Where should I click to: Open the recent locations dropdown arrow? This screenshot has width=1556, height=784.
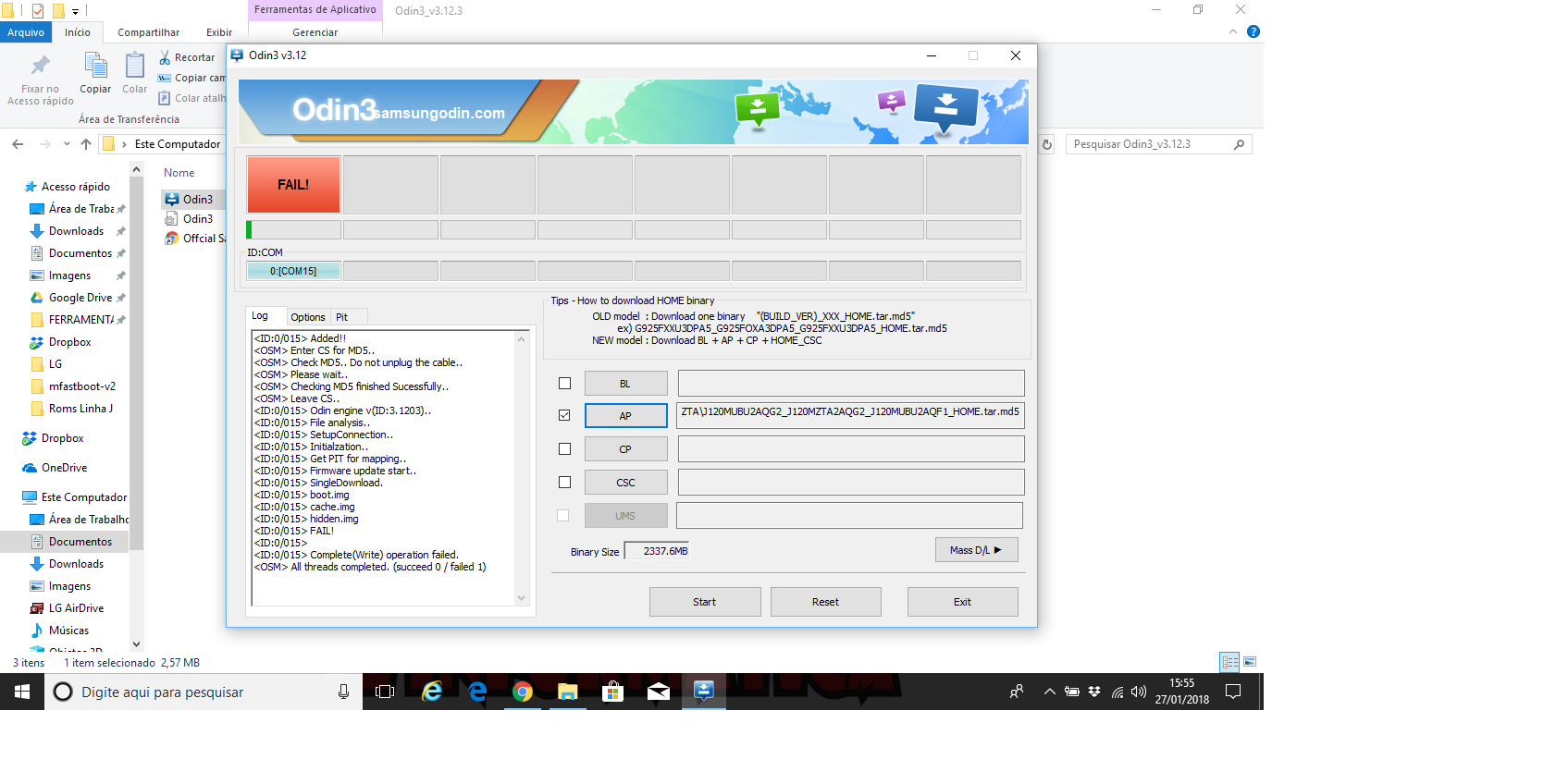pyautogui.click(x=67, y=144)
